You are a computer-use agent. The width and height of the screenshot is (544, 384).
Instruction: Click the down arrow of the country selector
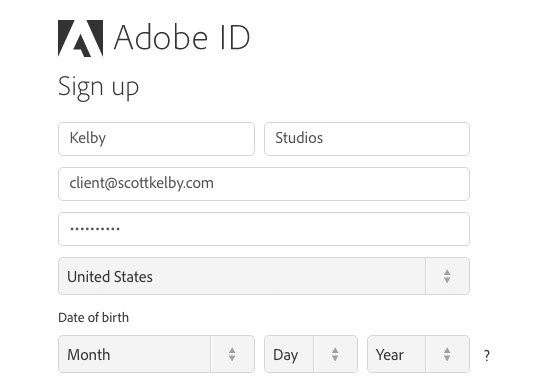pyautogui.click(x=447, y=280)
